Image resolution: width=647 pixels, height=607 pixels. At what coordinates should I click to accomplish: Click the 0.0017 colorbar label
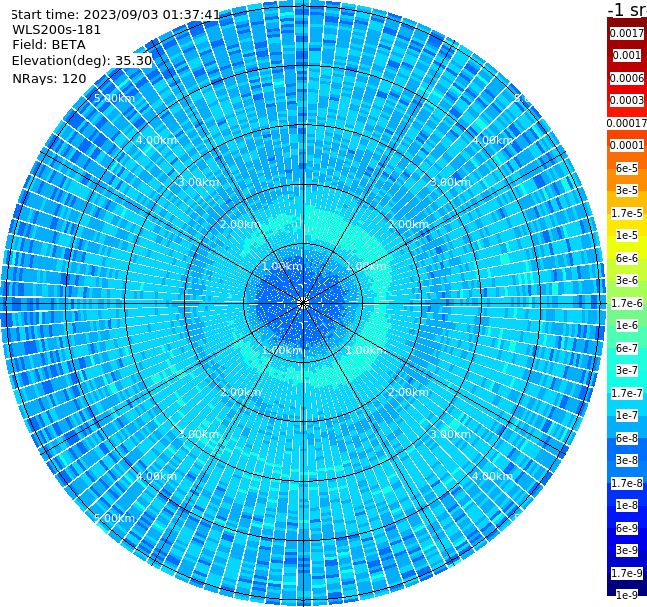[x=627, y=33]
